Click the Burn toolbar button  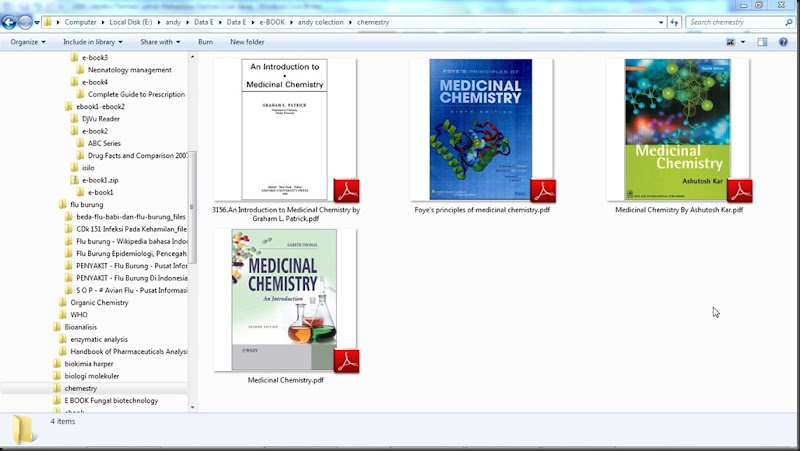click(x=206, y=42)
